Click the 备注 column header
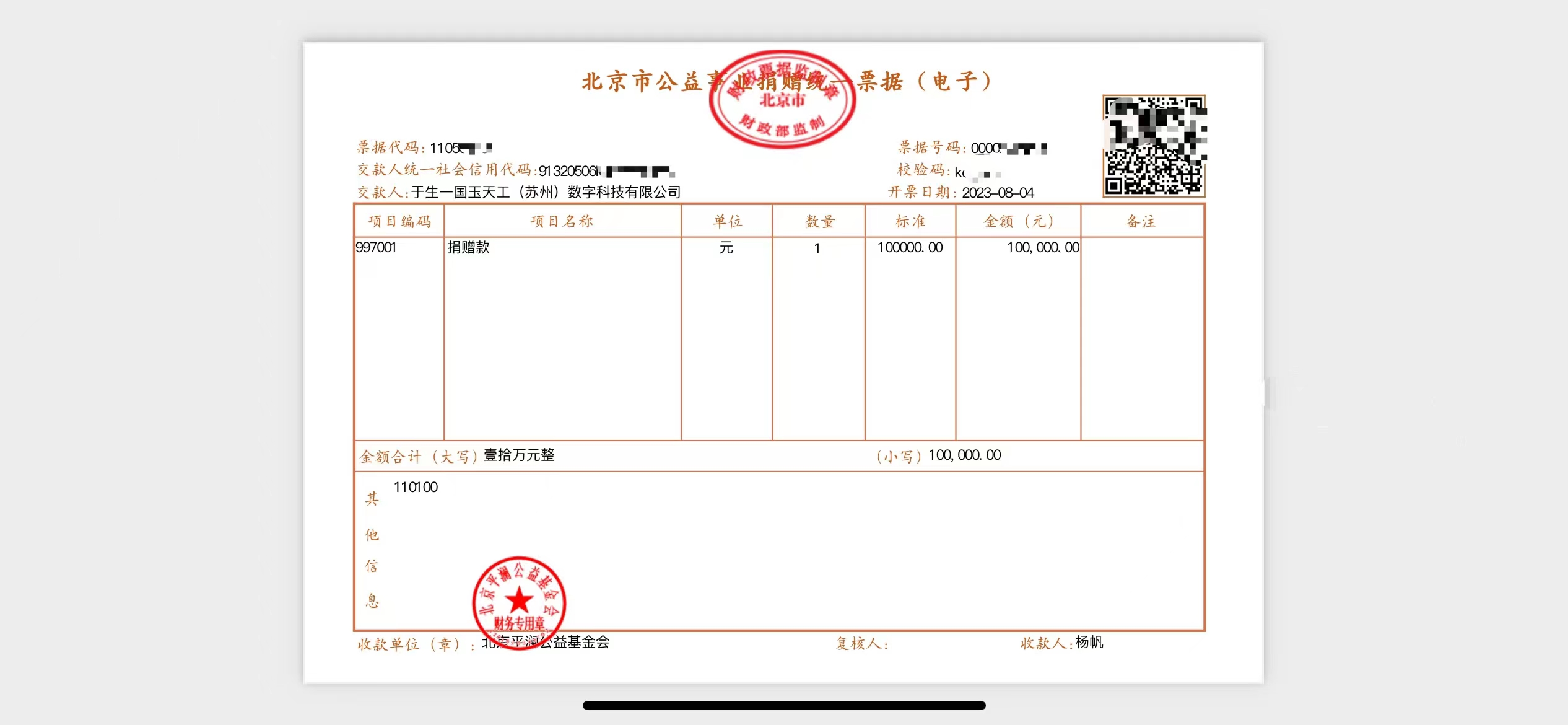The image size is (1568, 725). 1141,221
